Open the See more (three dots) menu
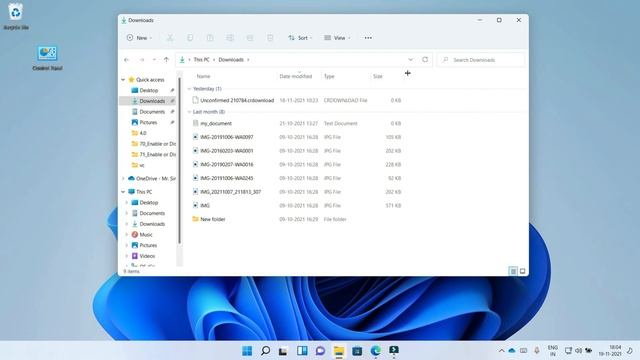The image size is (640, 360). coord(368,38)
